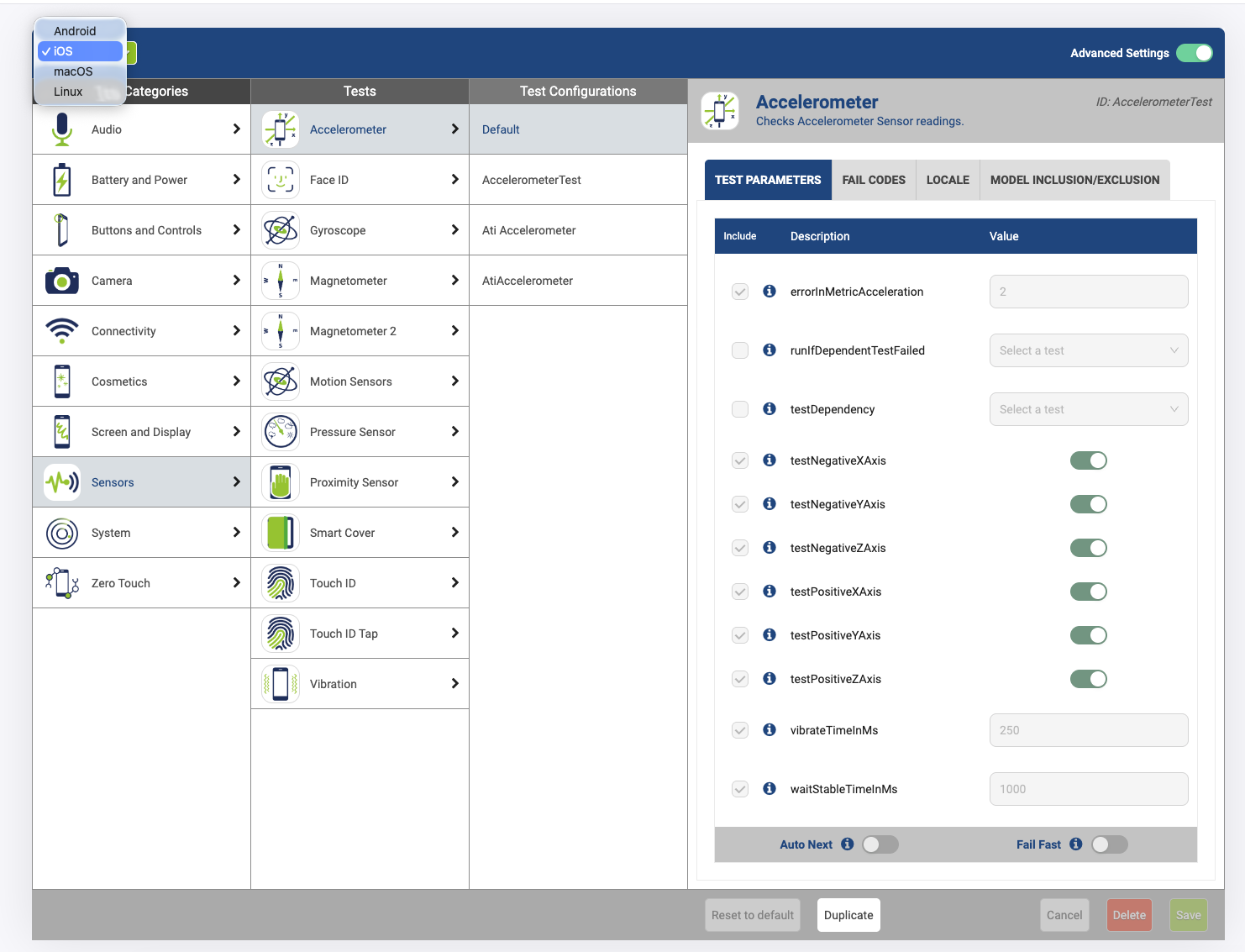Expand the Touch ID Tap chevron

pos(454,634)
